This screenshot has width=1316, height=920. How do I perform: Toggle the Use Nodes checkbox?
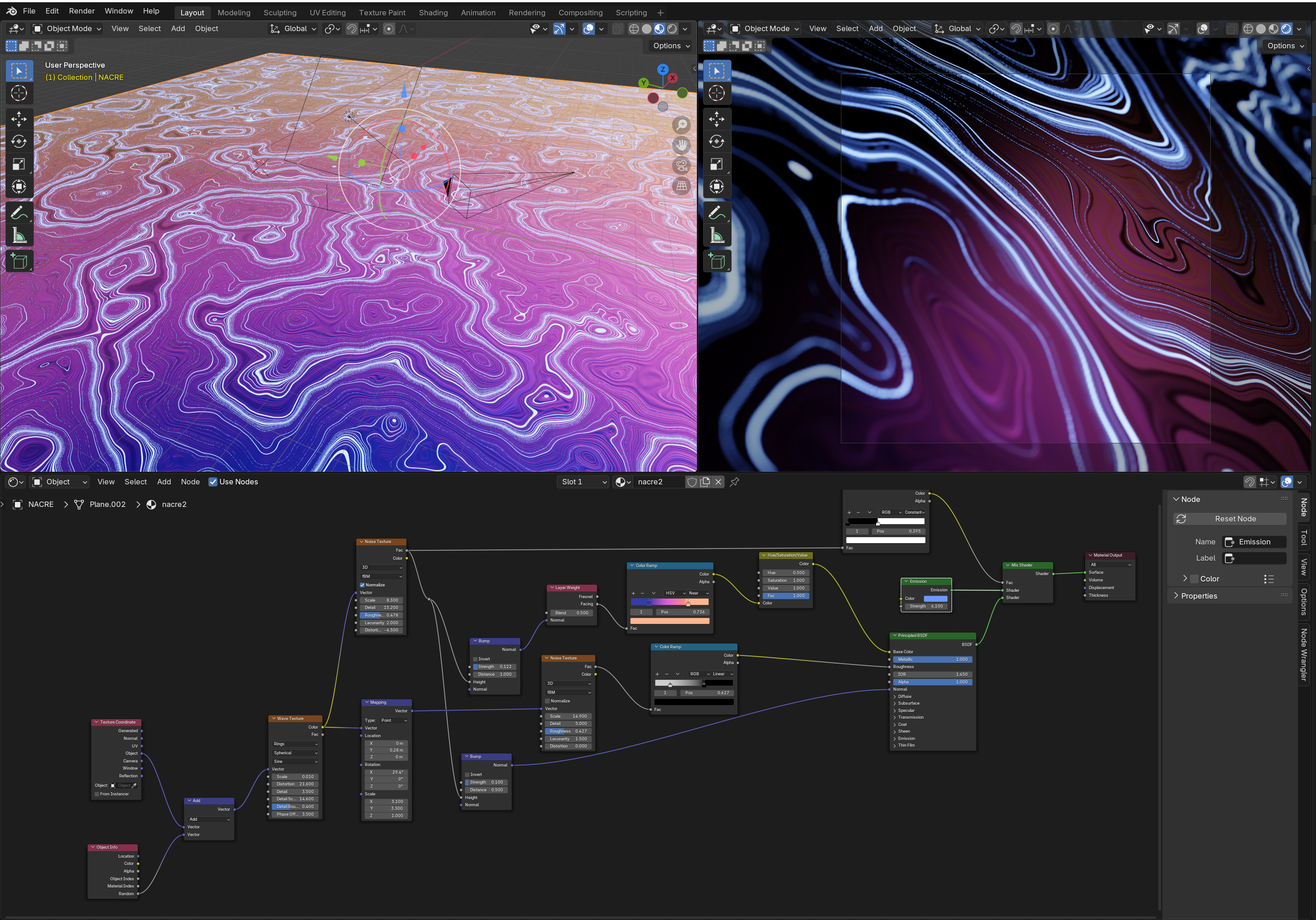[213, 482]
